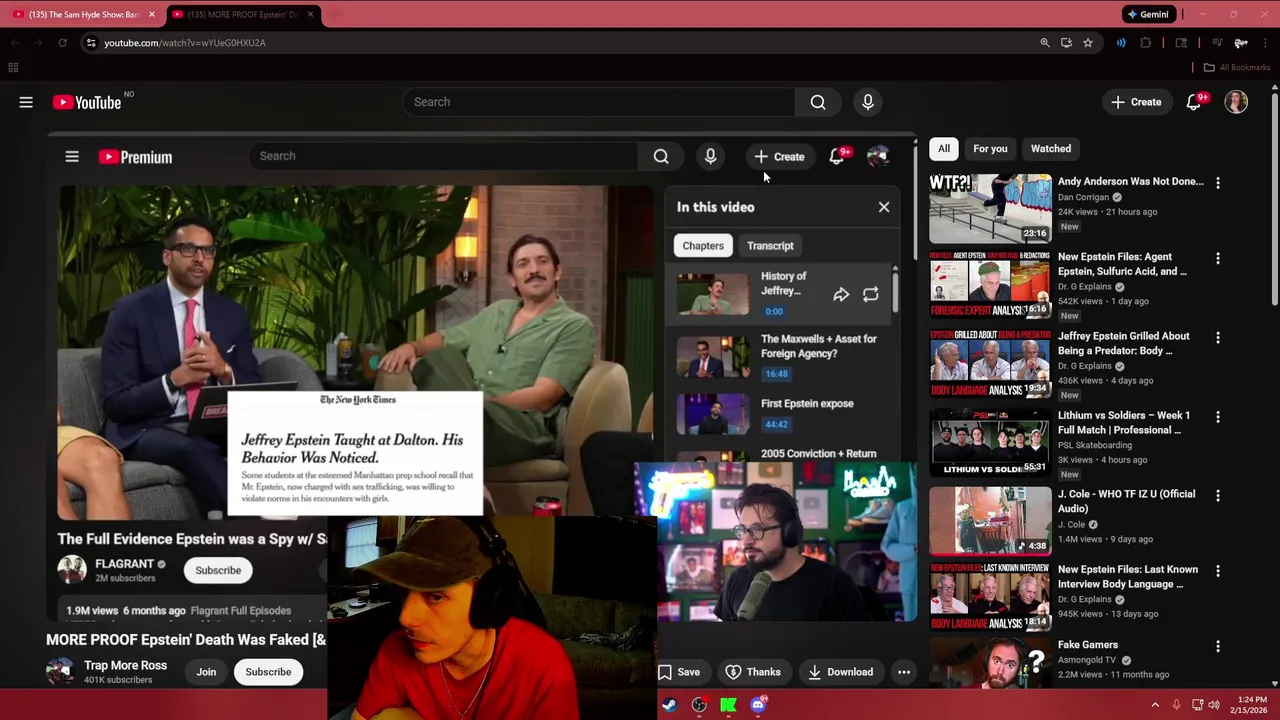Download the video

[840, 672]
